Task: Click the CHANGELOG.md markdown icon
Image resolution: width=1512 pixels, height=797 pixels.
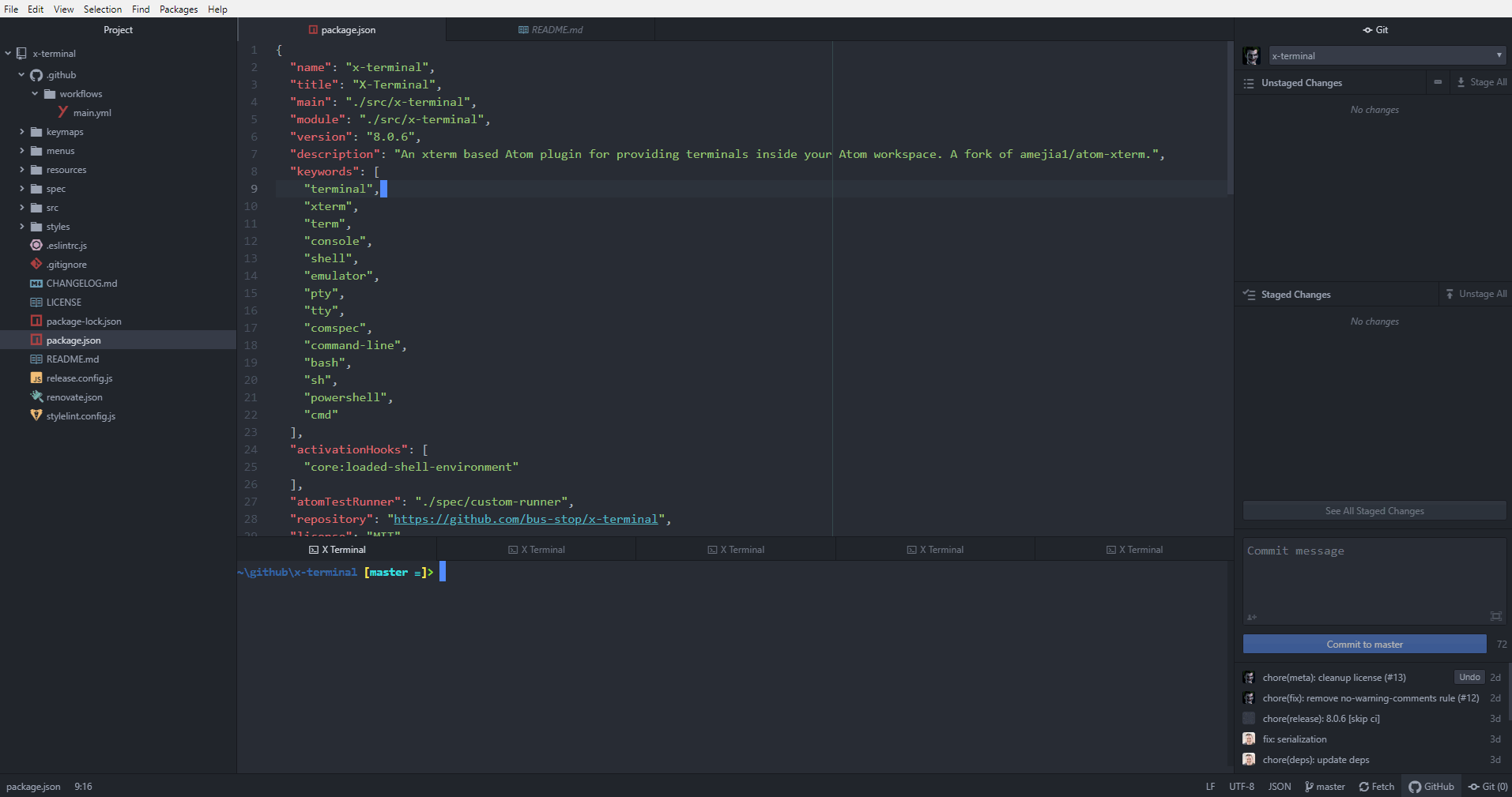Action: click(x=36, y=283)
